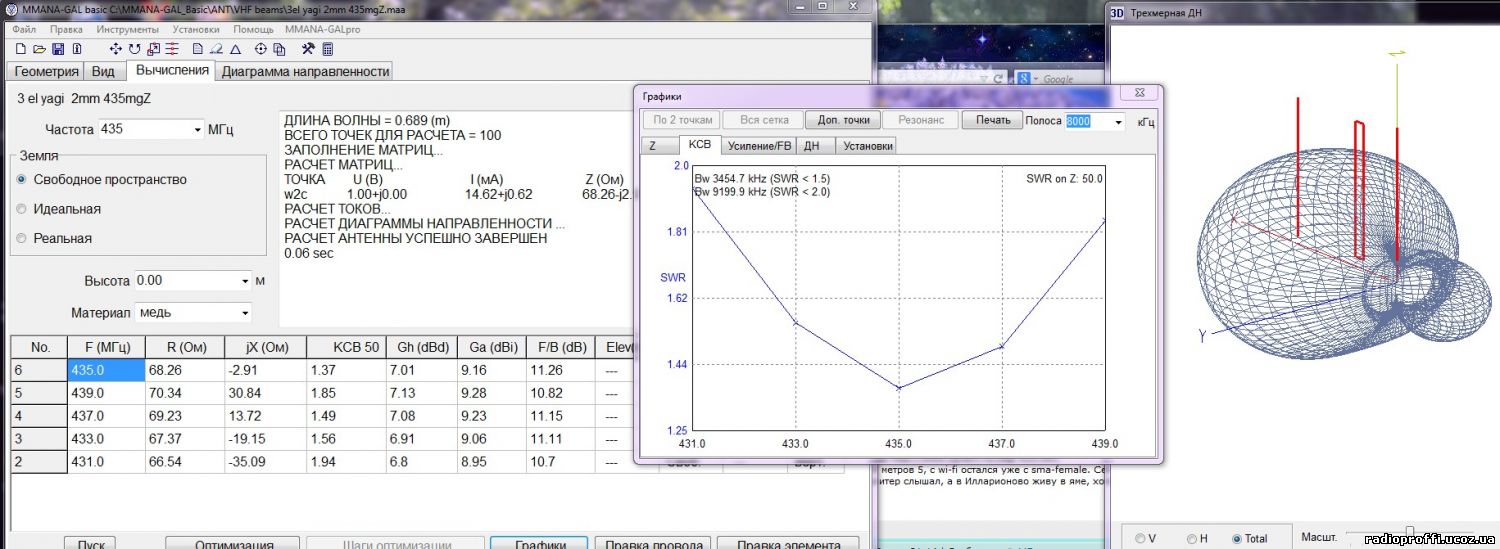Click the triangle icon in toolbar
This screenshot has width=1500, height=549.
point(235,49)
